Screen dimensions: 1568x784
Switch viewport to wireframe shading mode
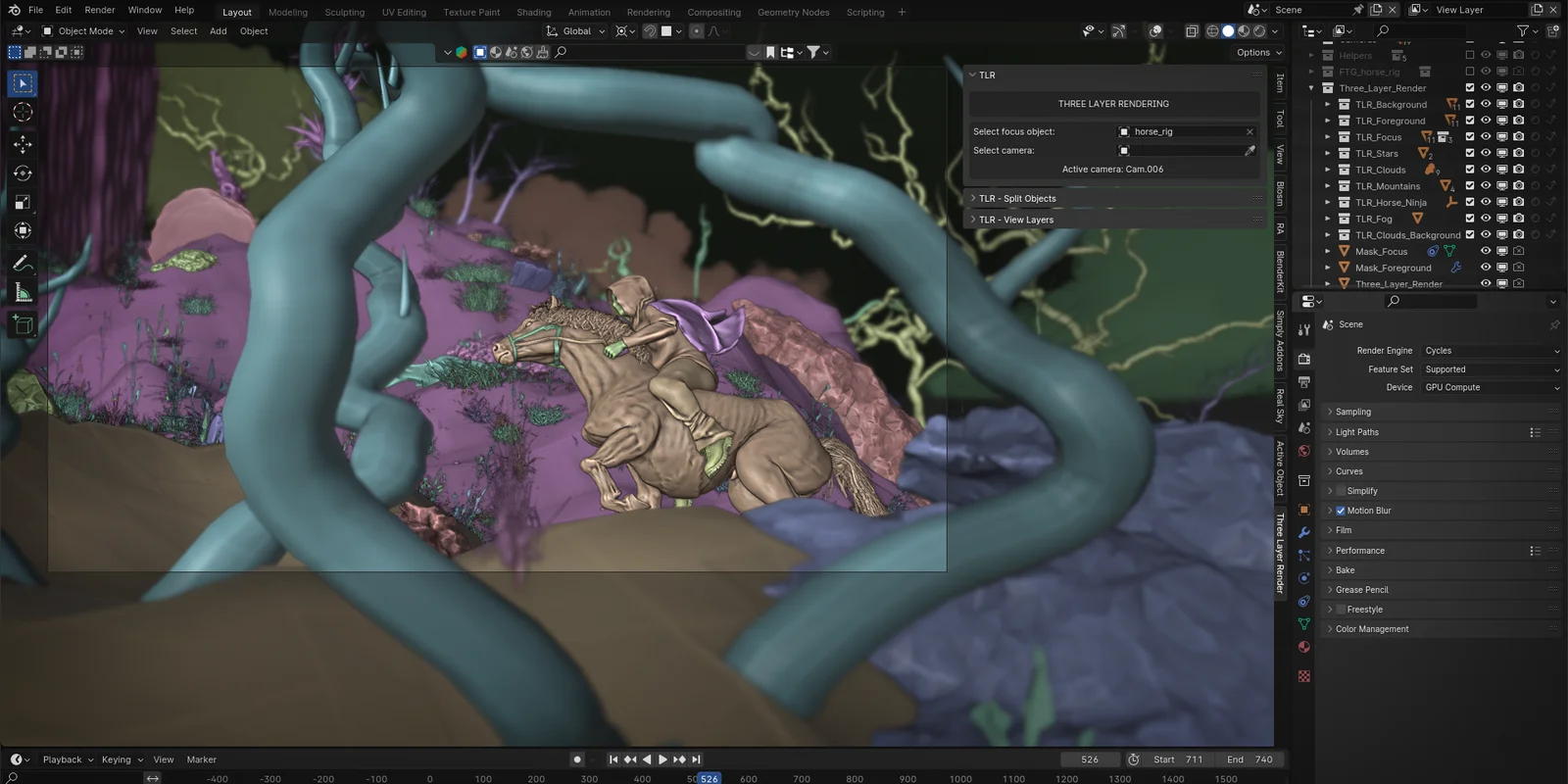point(1212,31)
